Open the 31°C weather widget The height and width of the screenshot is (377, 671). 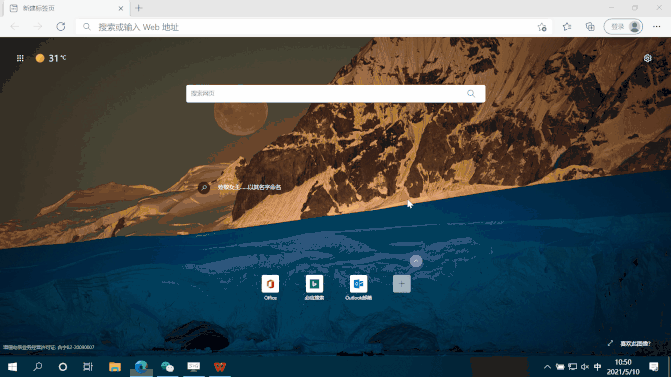(51, 58)
